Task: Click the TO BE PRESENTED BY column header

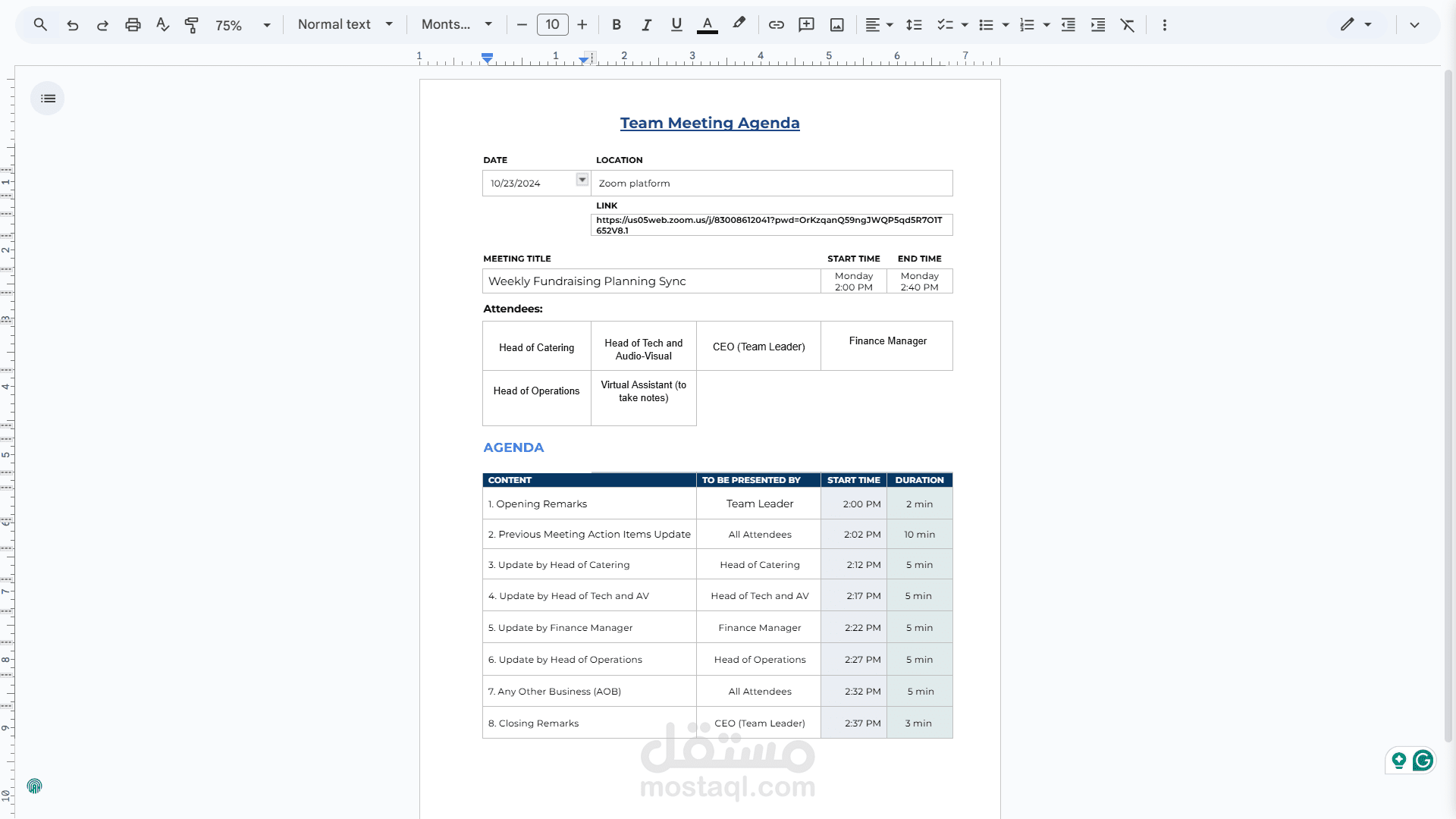Action: coord(758,480)
